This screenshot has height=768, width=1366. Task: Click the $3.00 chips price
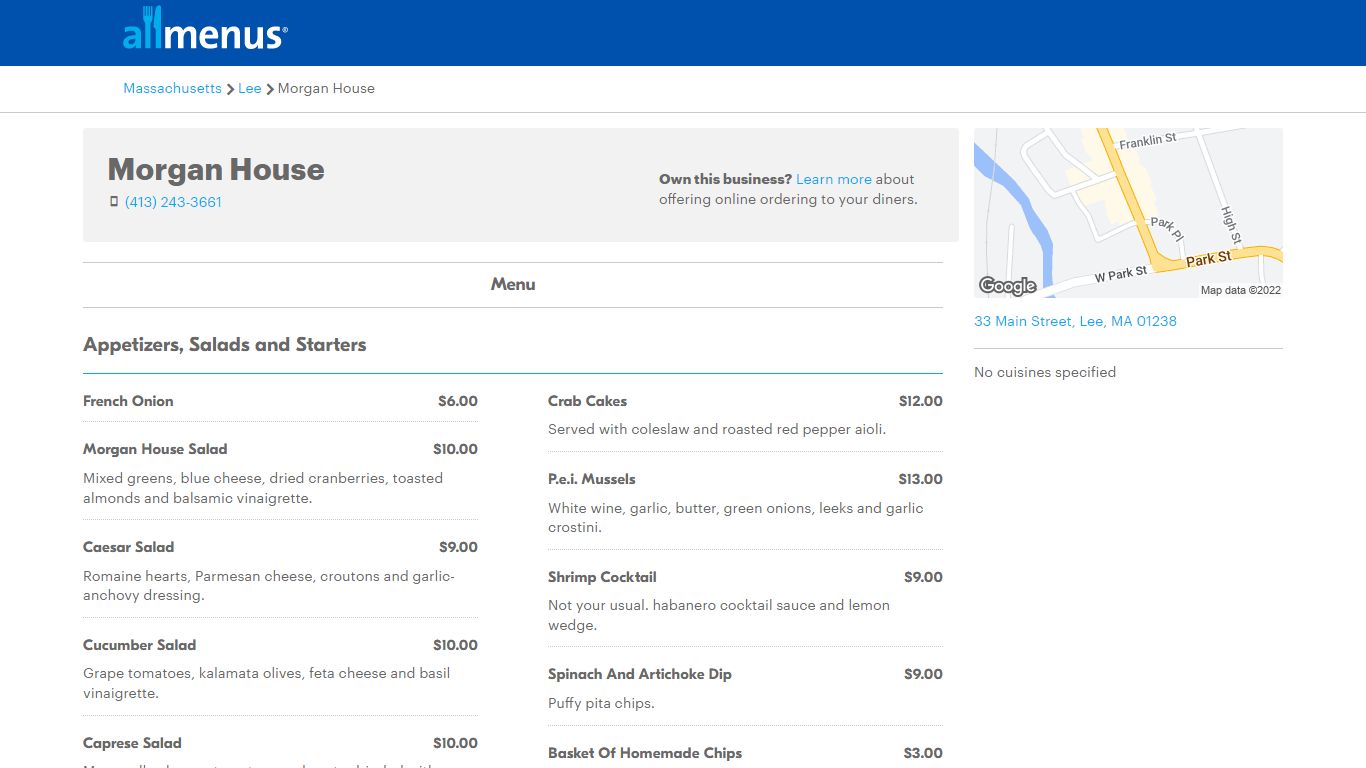click(x=923, y=753)
